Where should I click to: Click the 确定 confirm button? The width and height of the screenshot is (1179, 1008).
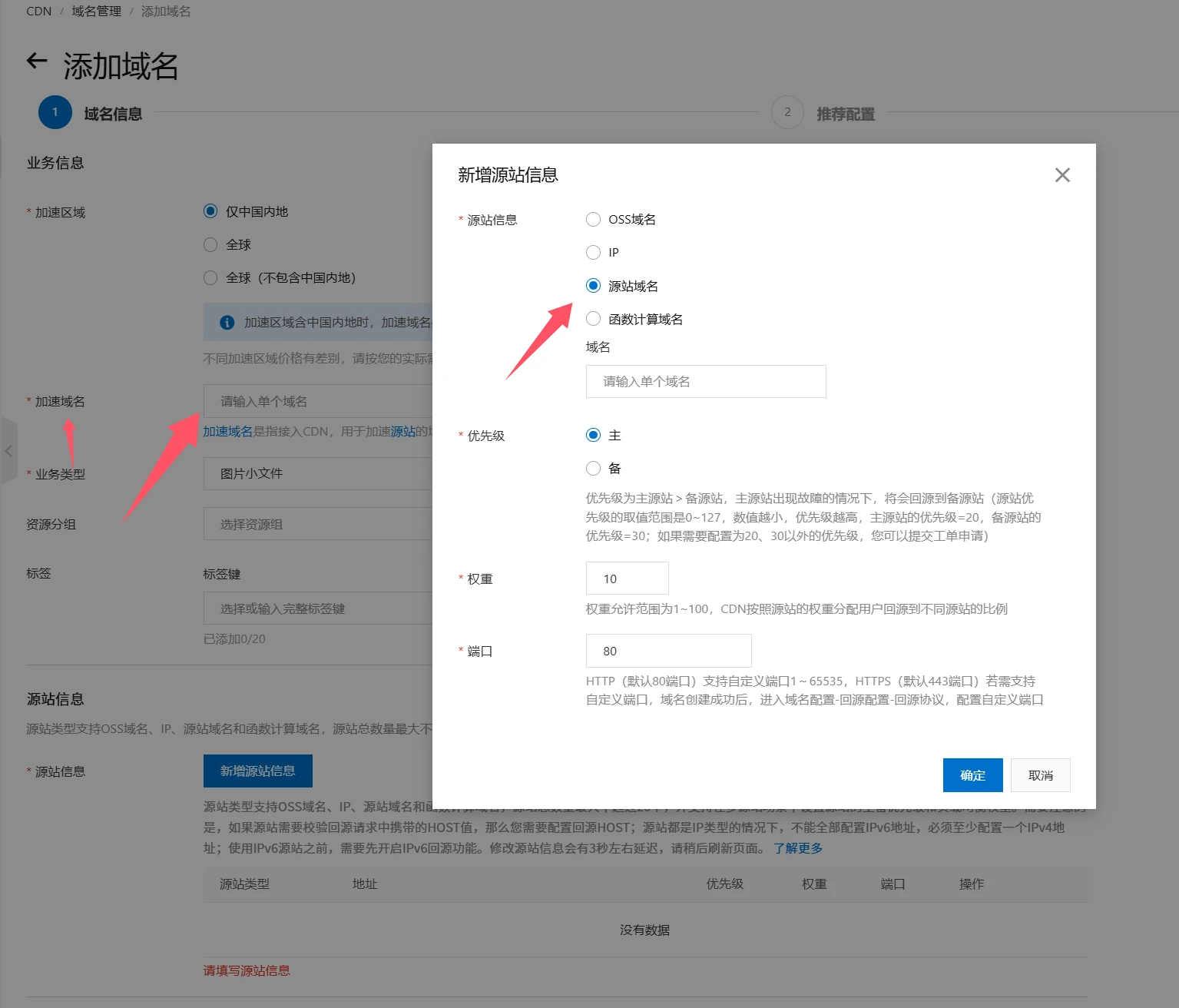(x=972, y=775)
